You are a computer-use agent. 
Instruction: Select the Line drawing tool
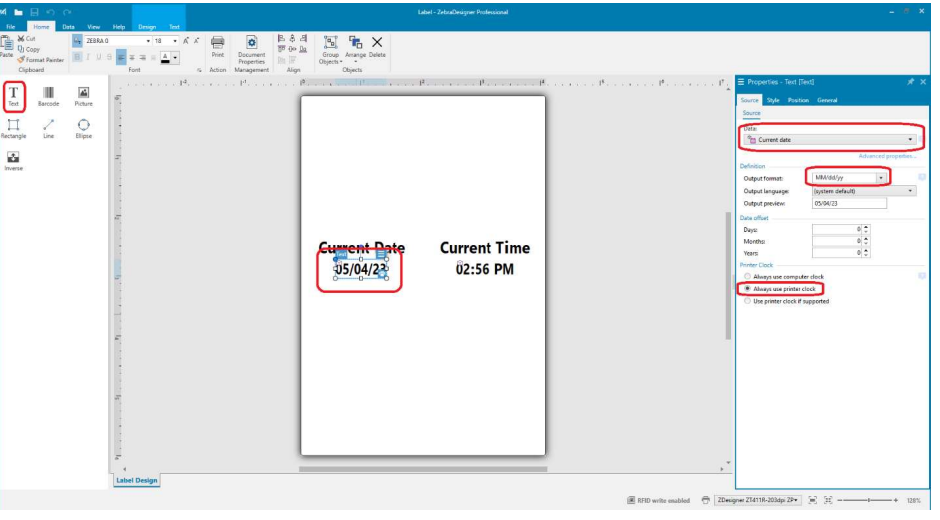pyautogui.click(x=48, y=128)
